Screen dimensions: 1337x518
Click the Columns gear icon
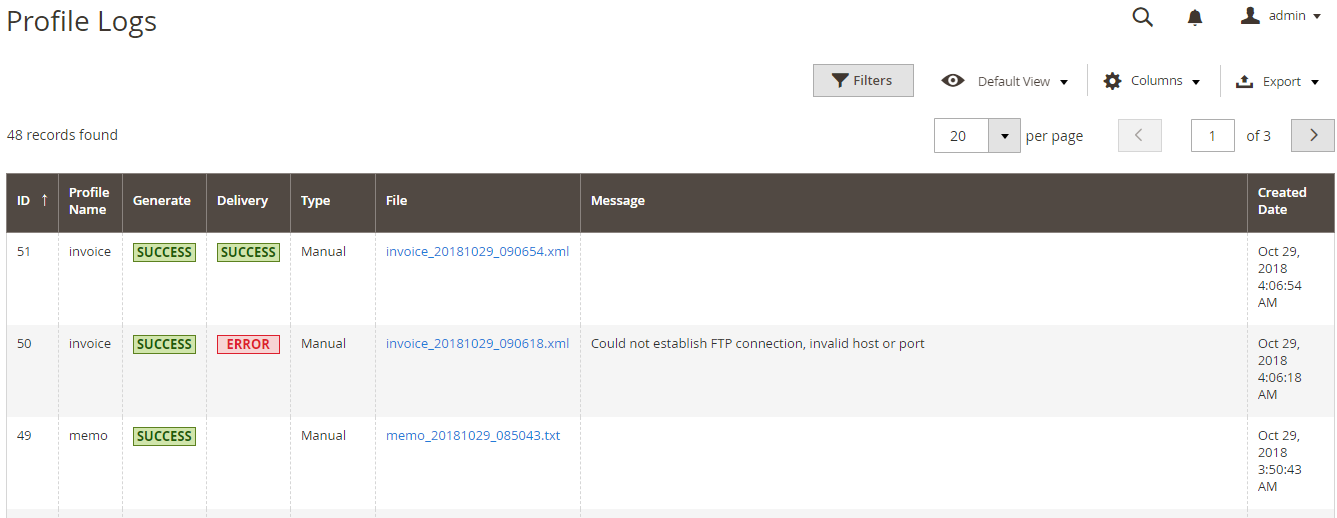tap(1112, 81)
